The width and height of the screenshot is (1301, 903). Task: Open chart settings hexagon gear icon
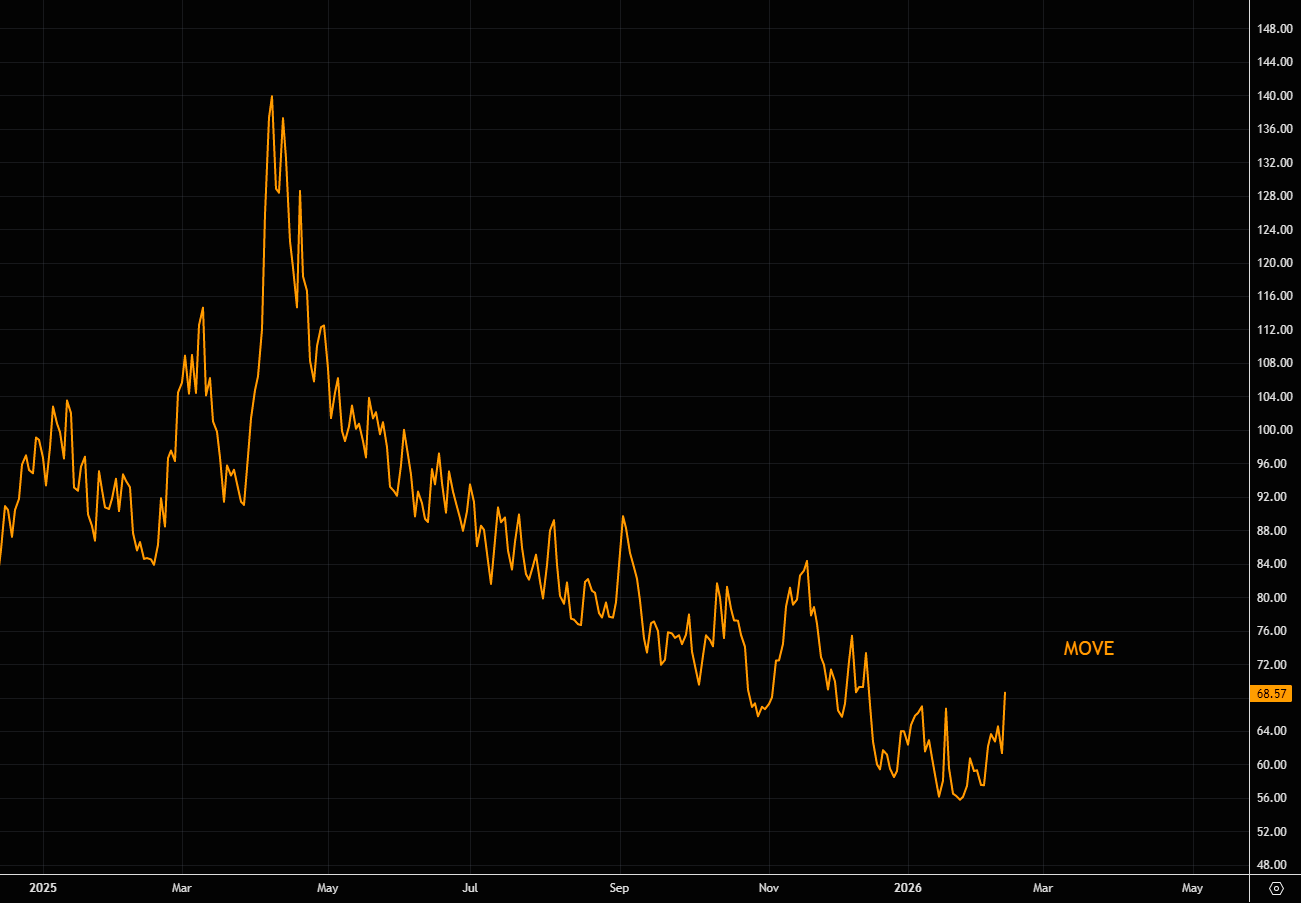(1276, 888)
